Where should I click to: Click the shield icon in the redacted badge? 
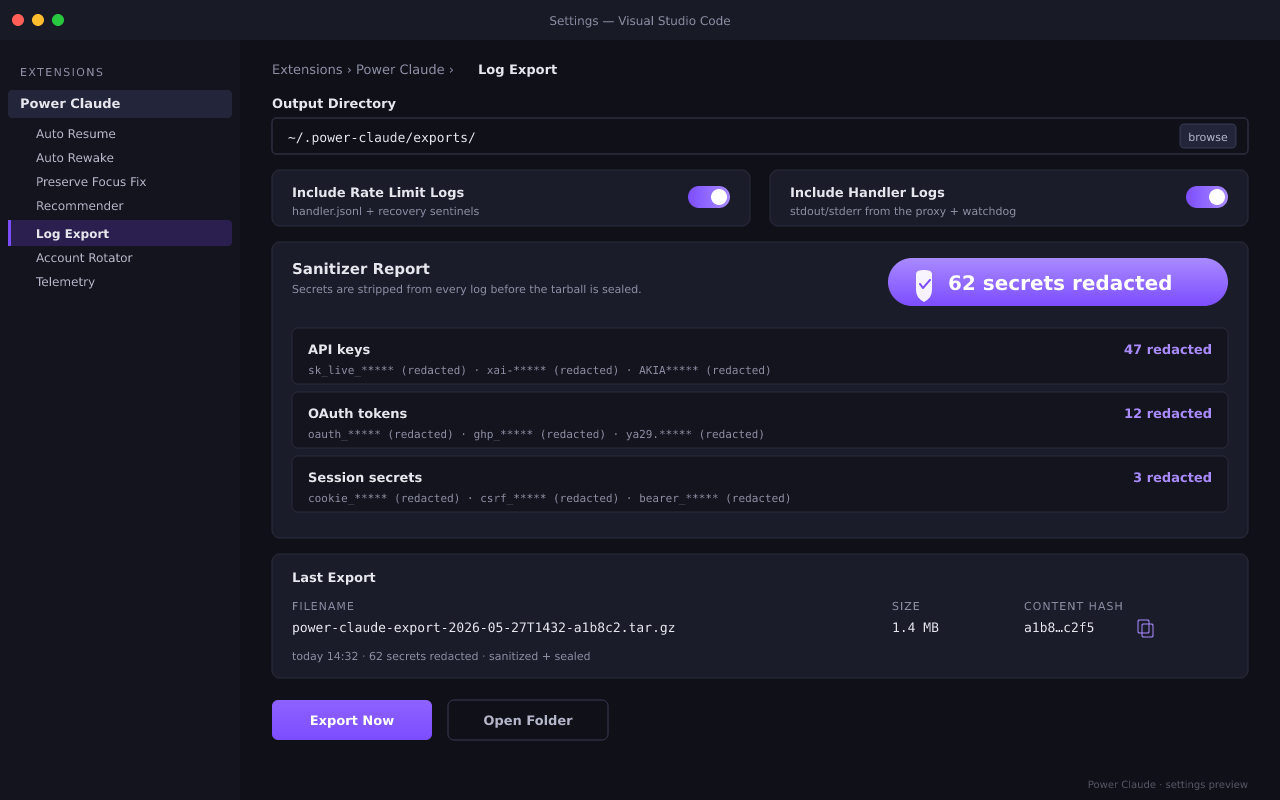924,284
